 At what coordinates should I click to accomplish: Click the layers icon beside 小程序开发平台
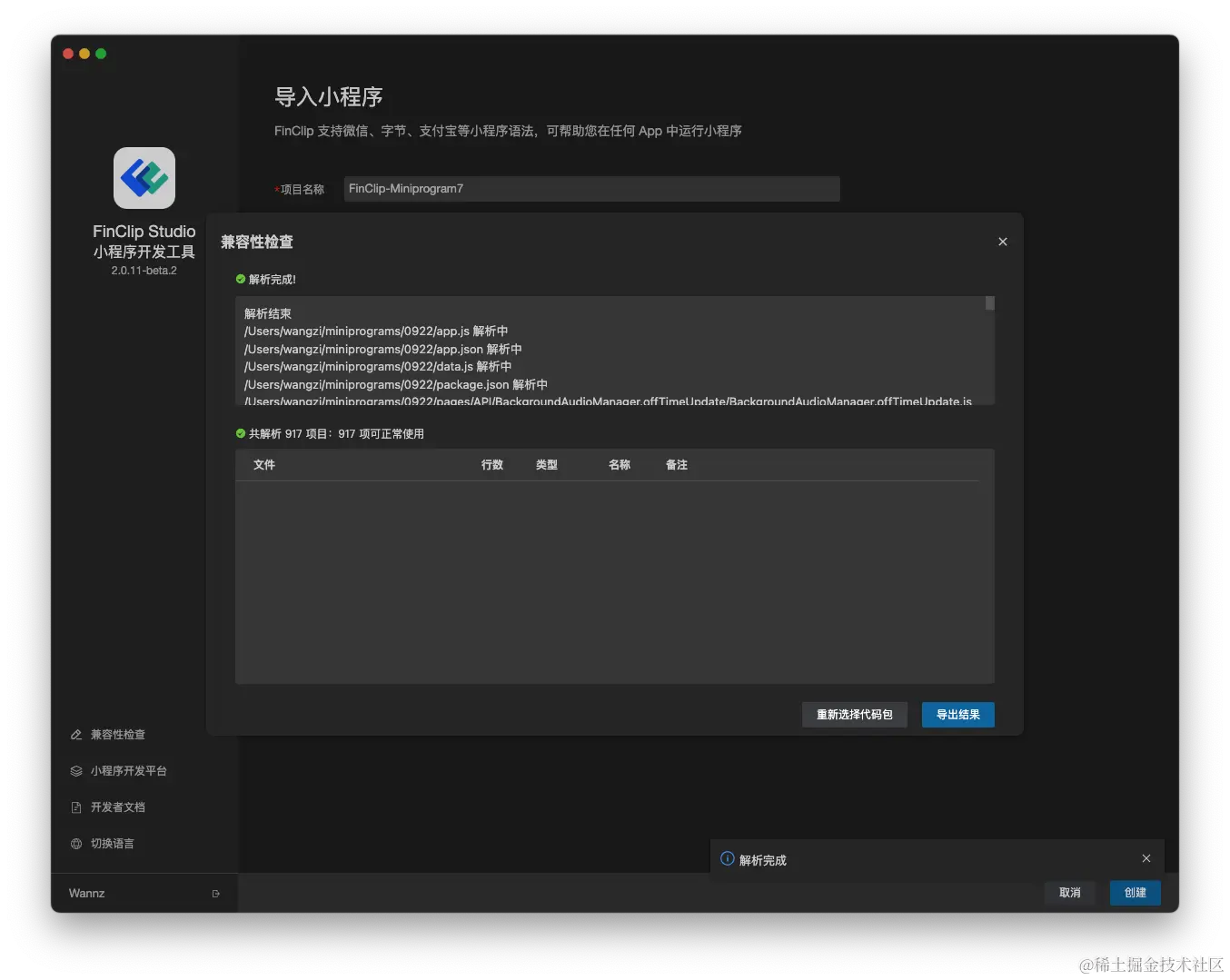(76, 771)
